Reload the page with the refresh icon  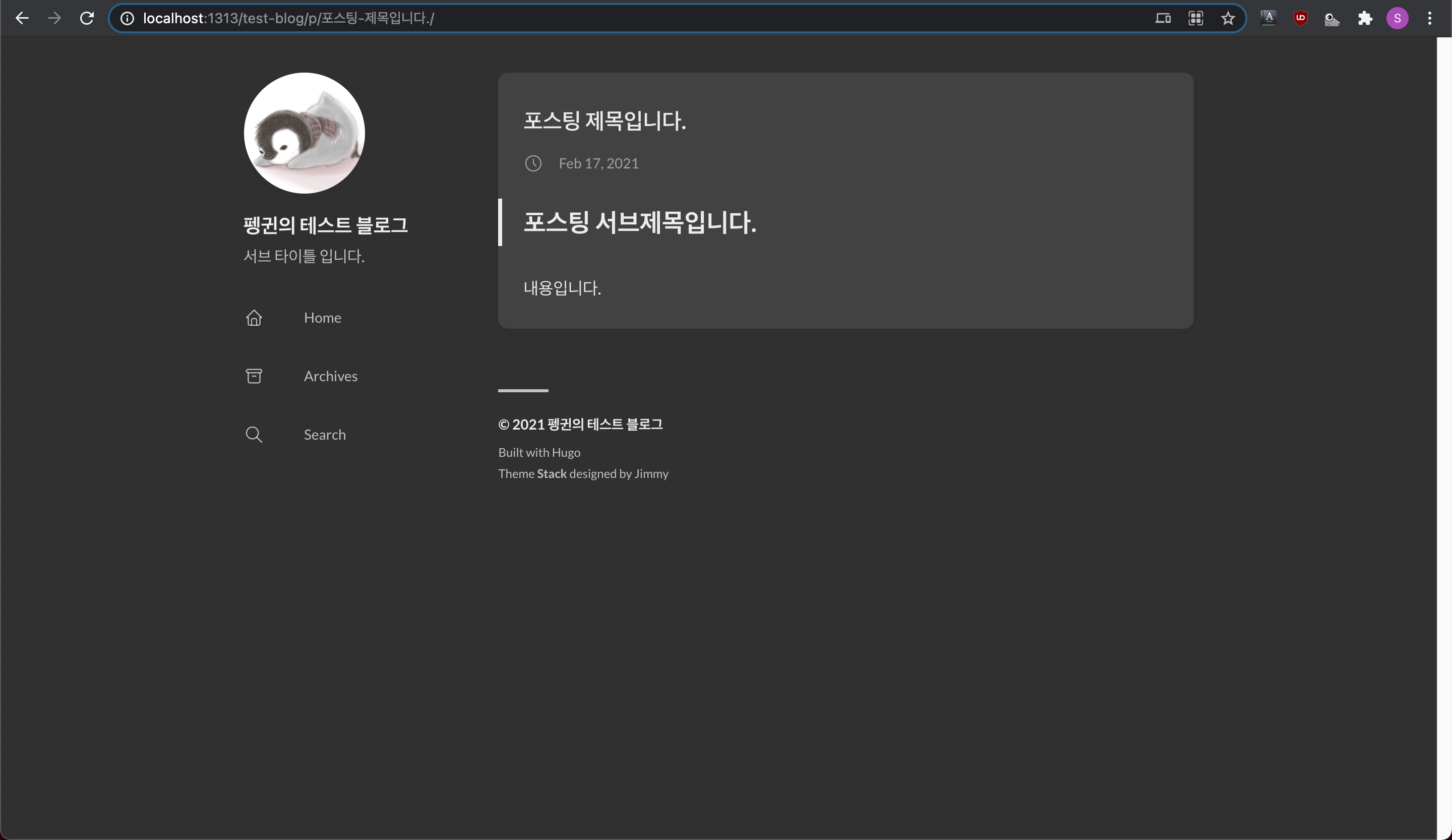tap(87, 19)
